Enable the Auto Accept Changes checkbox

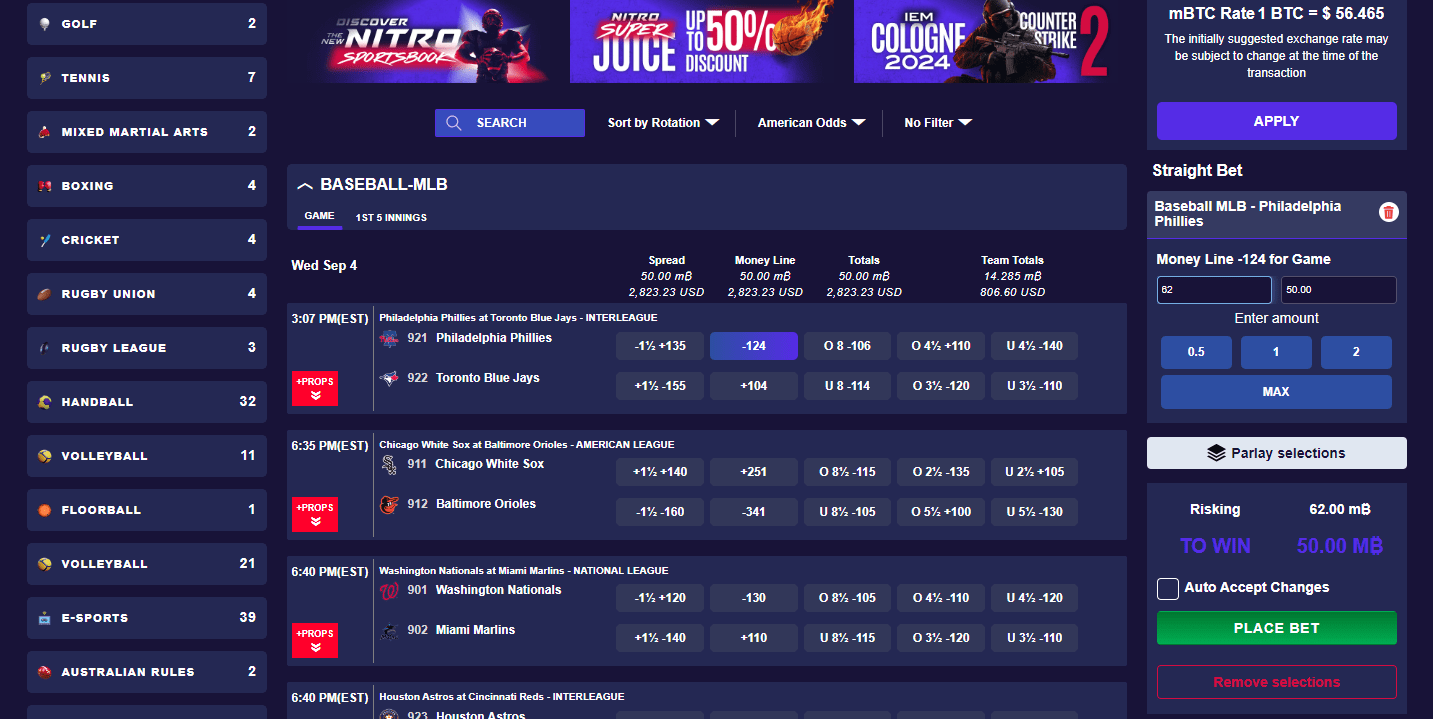point(1167,588)
